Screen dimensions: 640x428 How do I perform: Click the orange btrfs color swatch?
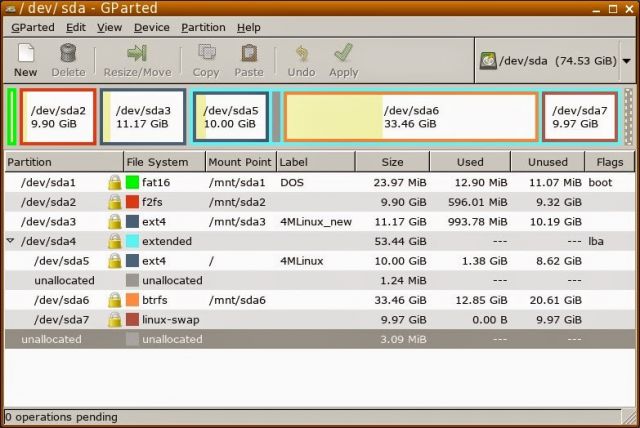click(x=132, y=300)
